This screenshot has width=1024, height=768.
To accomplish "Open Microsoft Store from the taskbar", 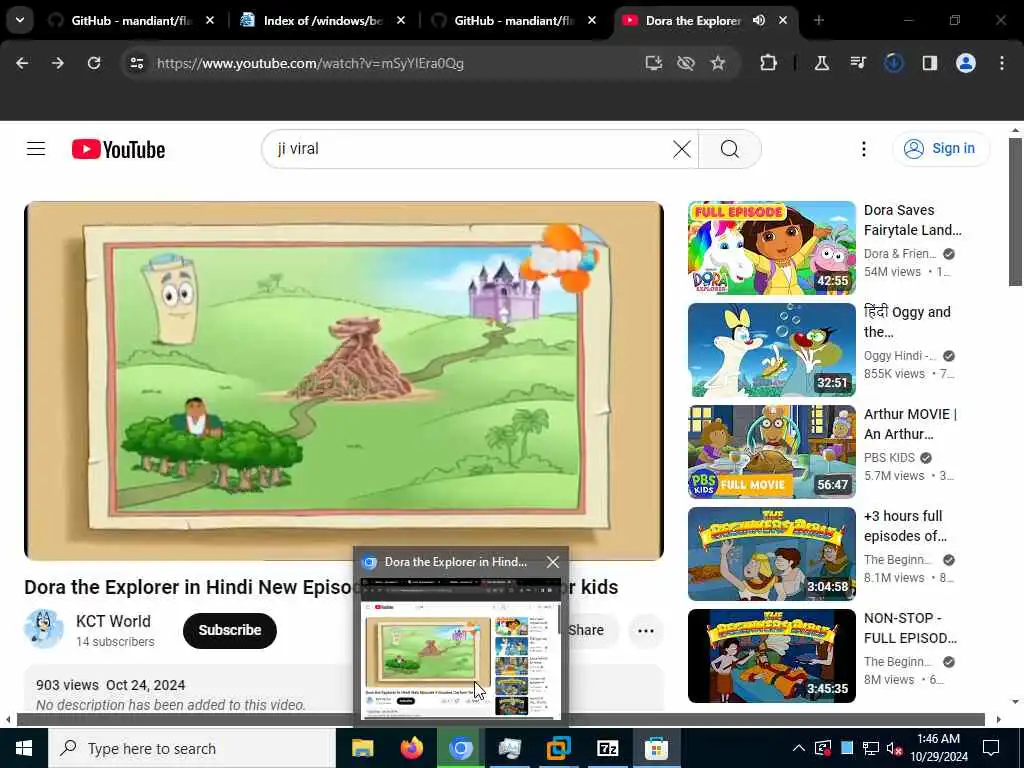I will click(656, 748).
